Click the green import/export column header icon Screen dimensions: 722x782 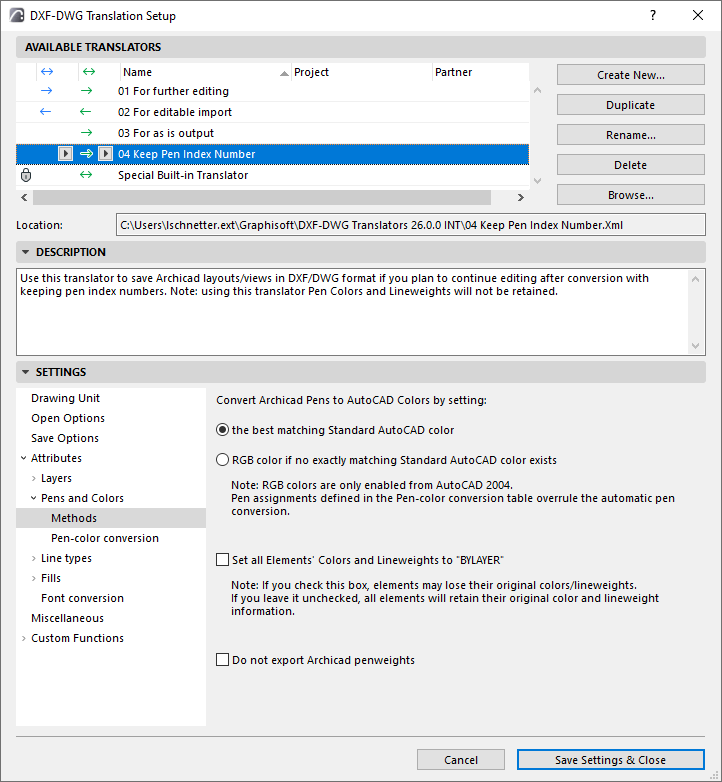[89, 72]
